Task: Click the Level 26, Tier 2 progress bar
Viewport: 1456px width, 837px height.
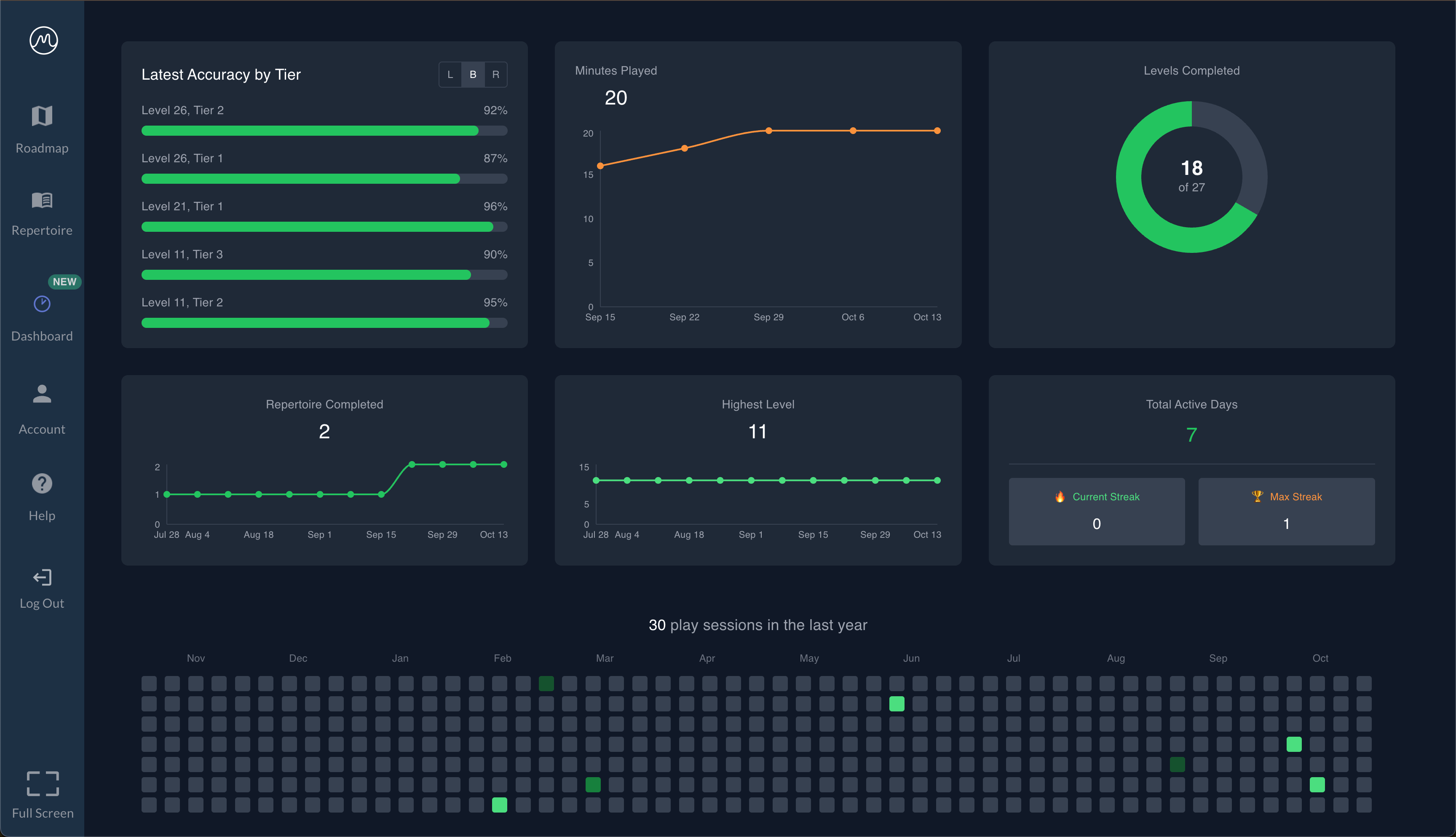Action: tap(324, 131)
